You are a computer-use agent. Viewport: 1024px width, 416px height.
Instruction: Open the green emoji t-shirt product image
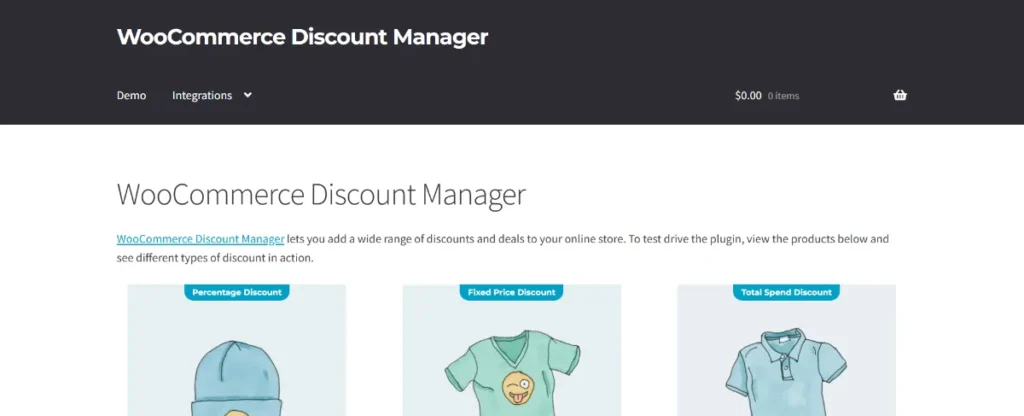pos(511,350)
